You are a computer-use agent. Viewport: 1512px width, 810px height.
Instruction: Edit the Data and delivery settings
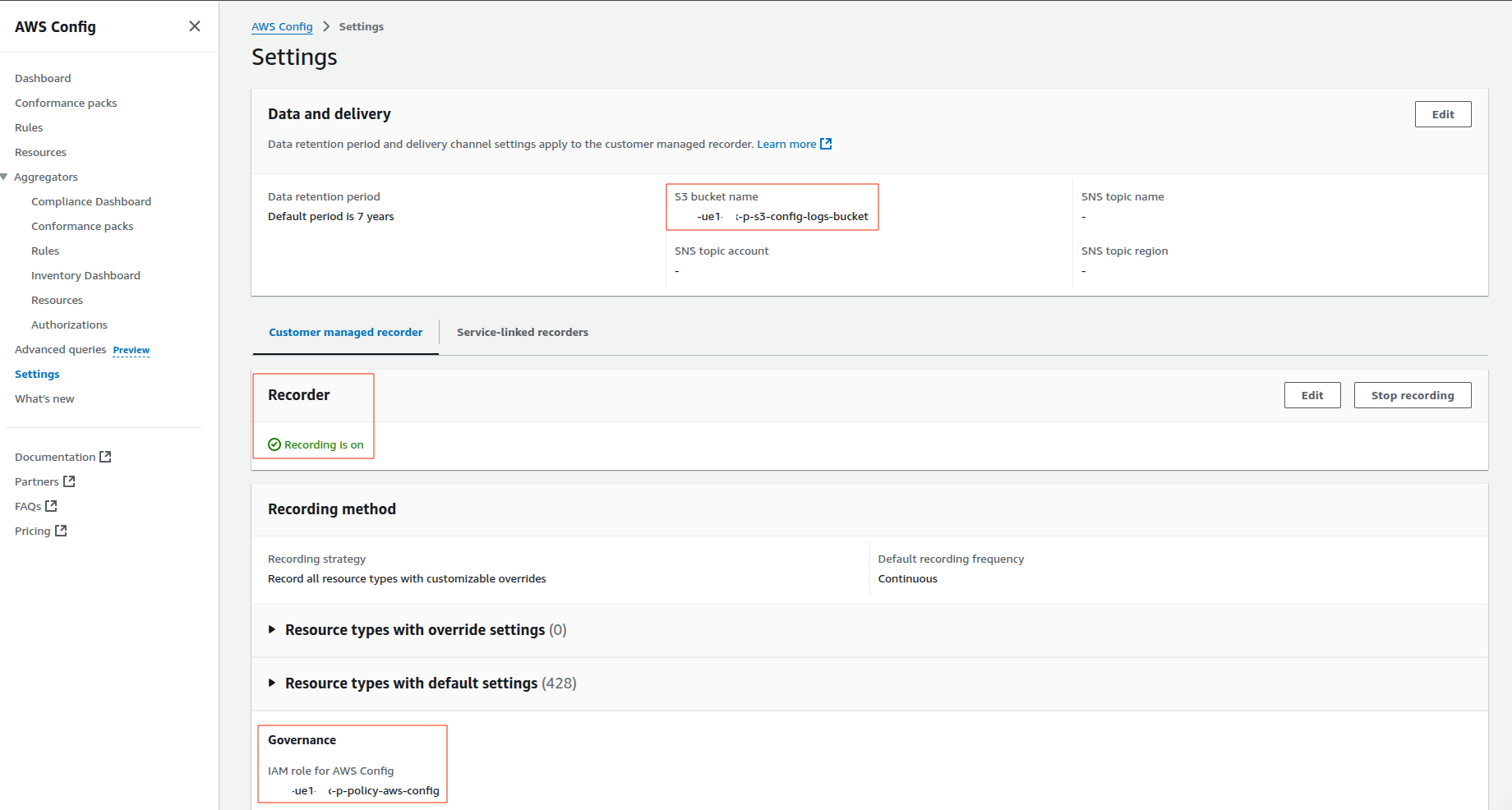[x=1442, y=114]
